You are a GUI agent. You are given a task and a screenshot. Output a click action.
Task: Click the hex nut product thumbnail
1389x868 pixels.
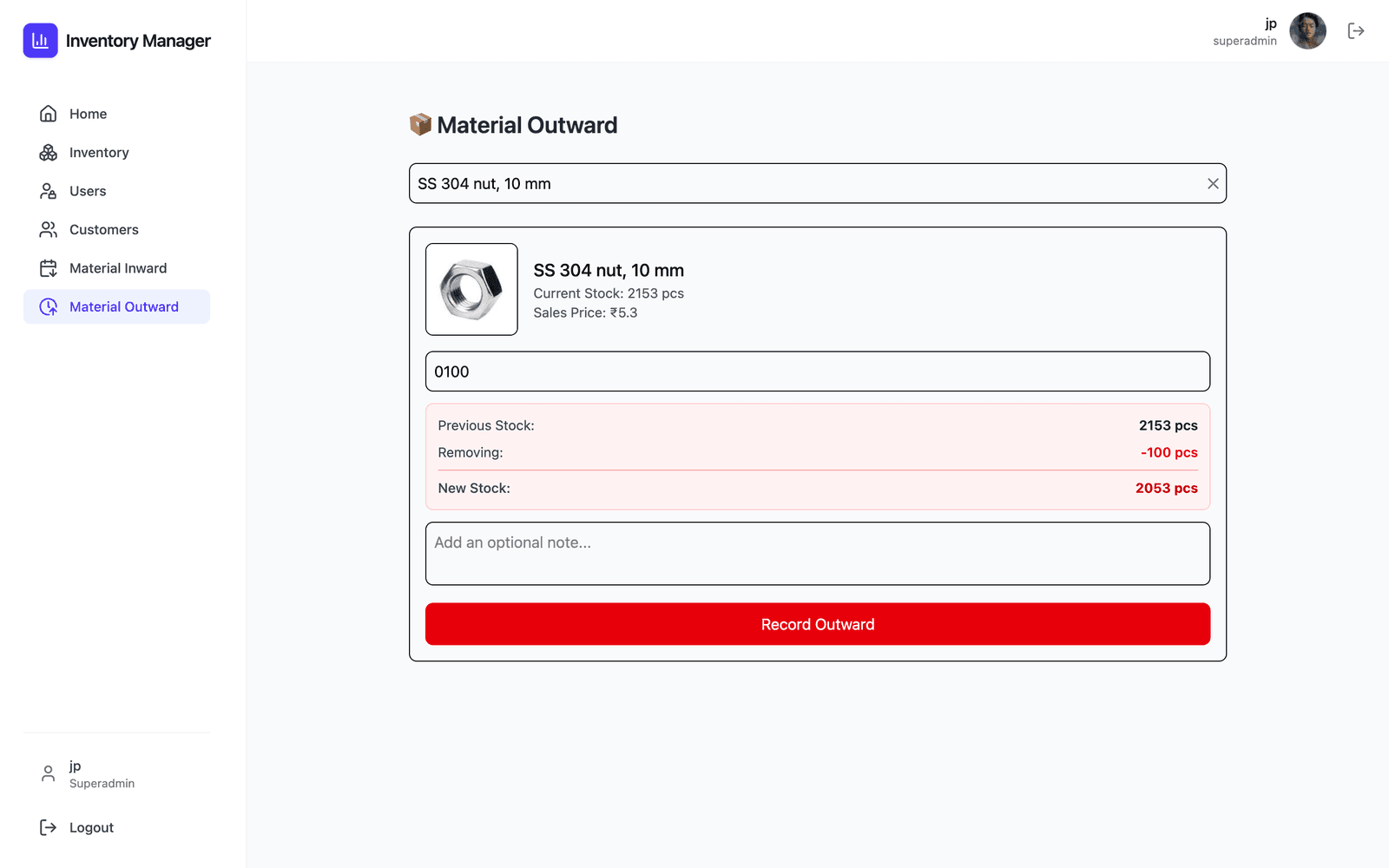[471, 289]
